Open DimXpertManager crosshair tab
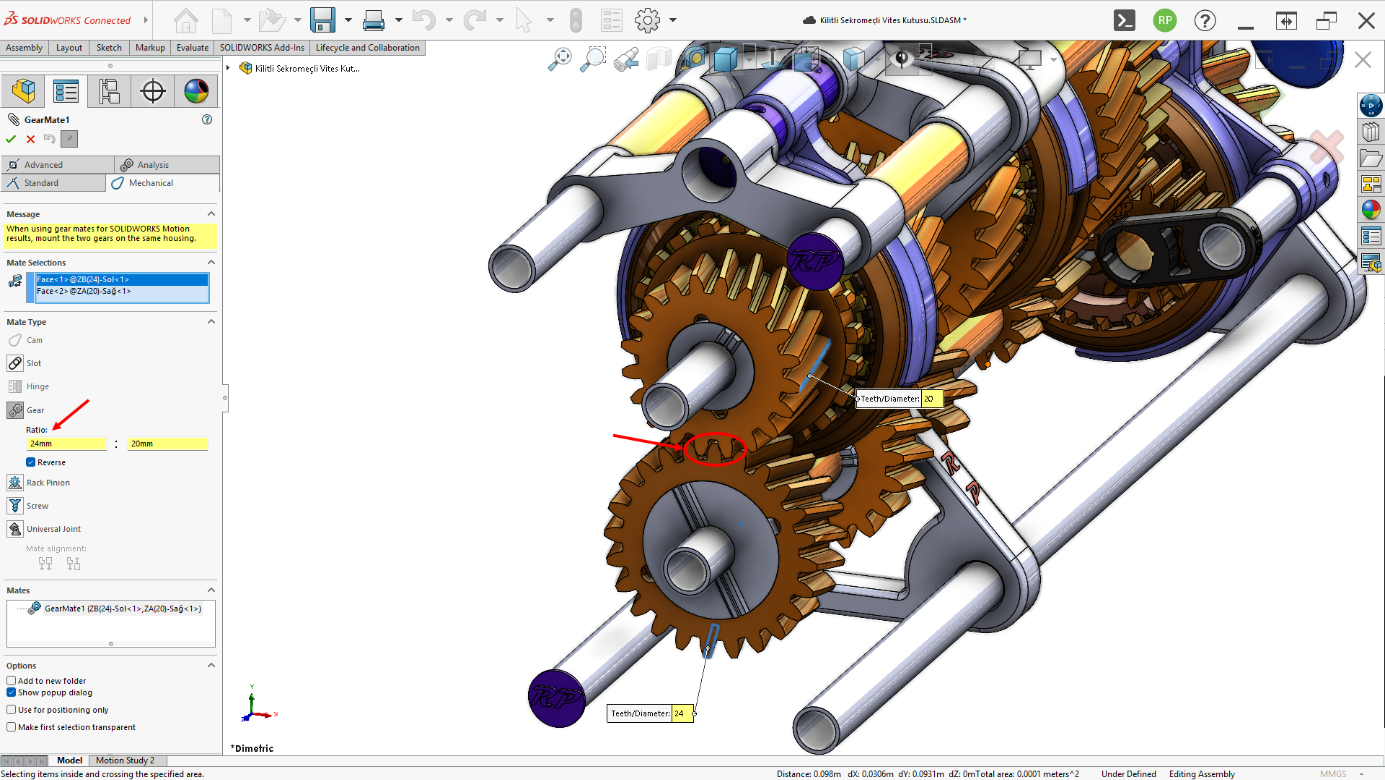 (x=152, y=92)
